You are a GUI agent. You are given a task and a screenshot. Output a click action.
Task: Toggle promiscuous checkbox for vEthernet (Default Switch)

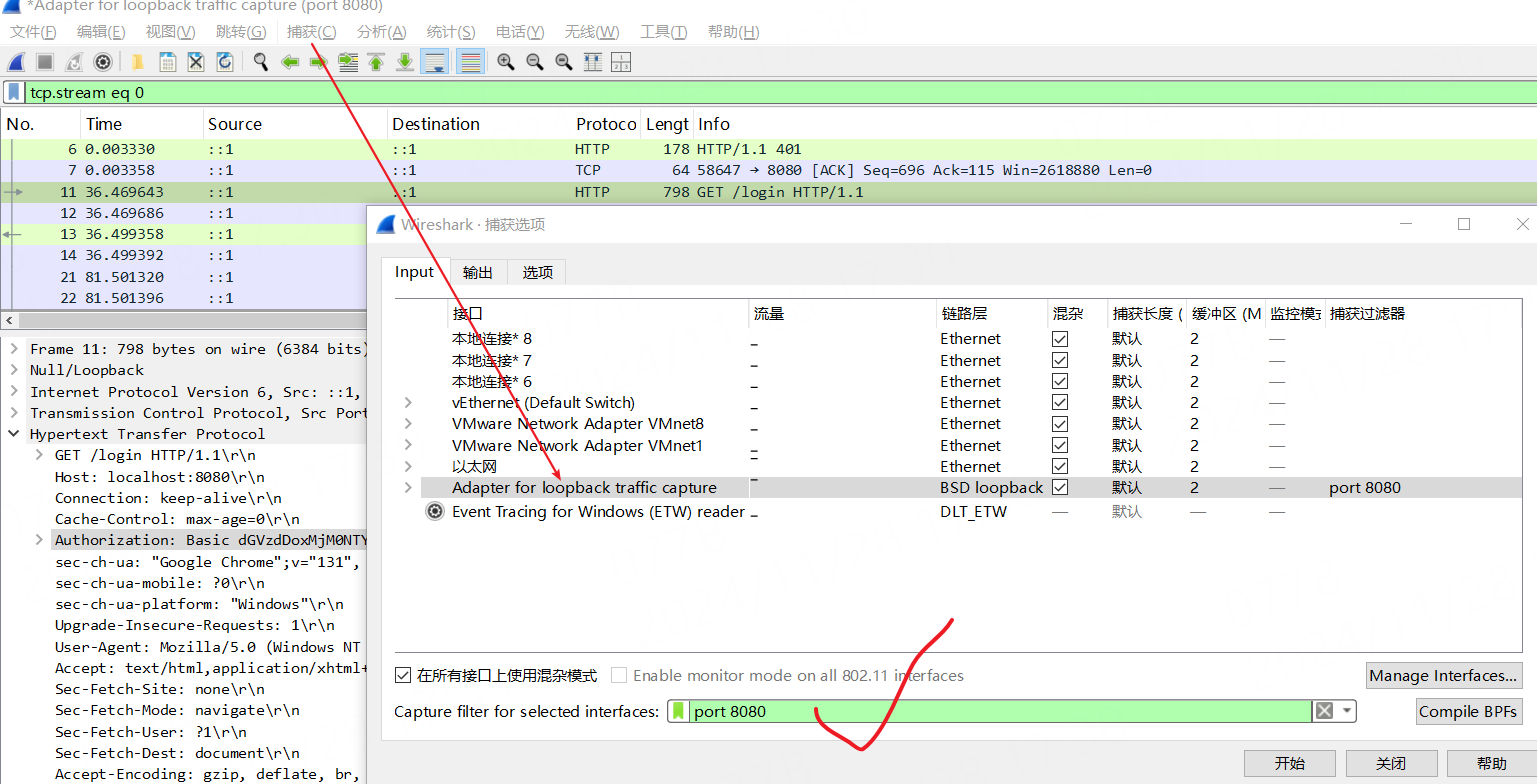(x=1060, y=402)
